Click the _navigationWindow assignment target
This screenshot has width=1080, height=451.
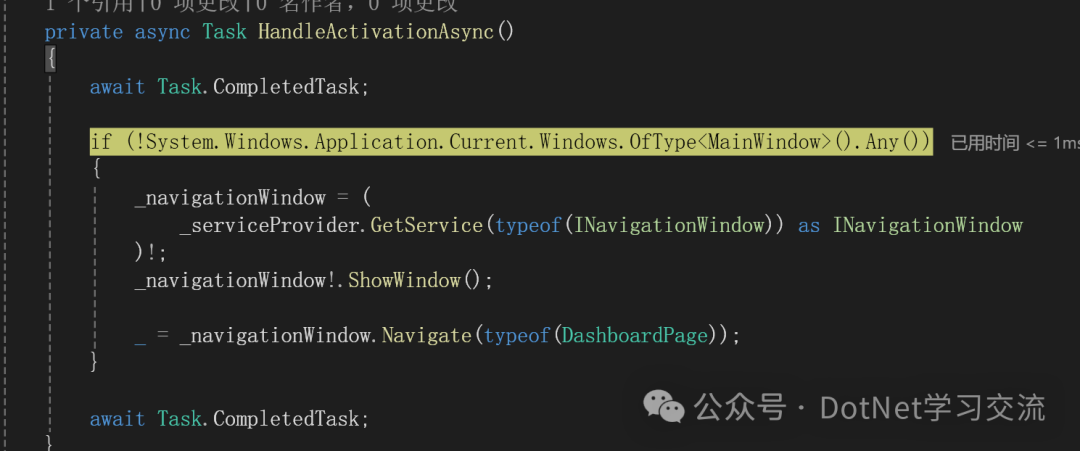pyautogui.click(x=230, y=198)
